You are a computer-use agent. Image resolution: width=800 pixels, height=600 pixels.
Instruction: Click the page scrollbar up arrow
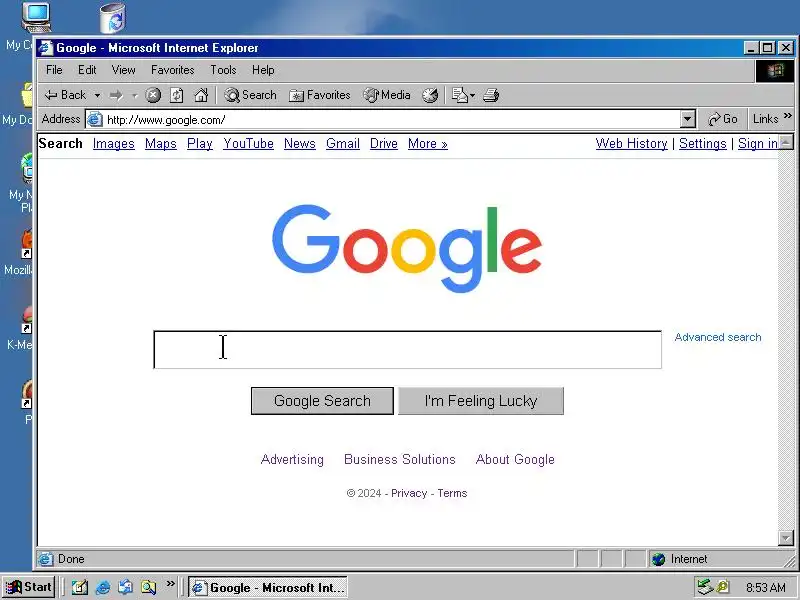click(x=786, y=141)
